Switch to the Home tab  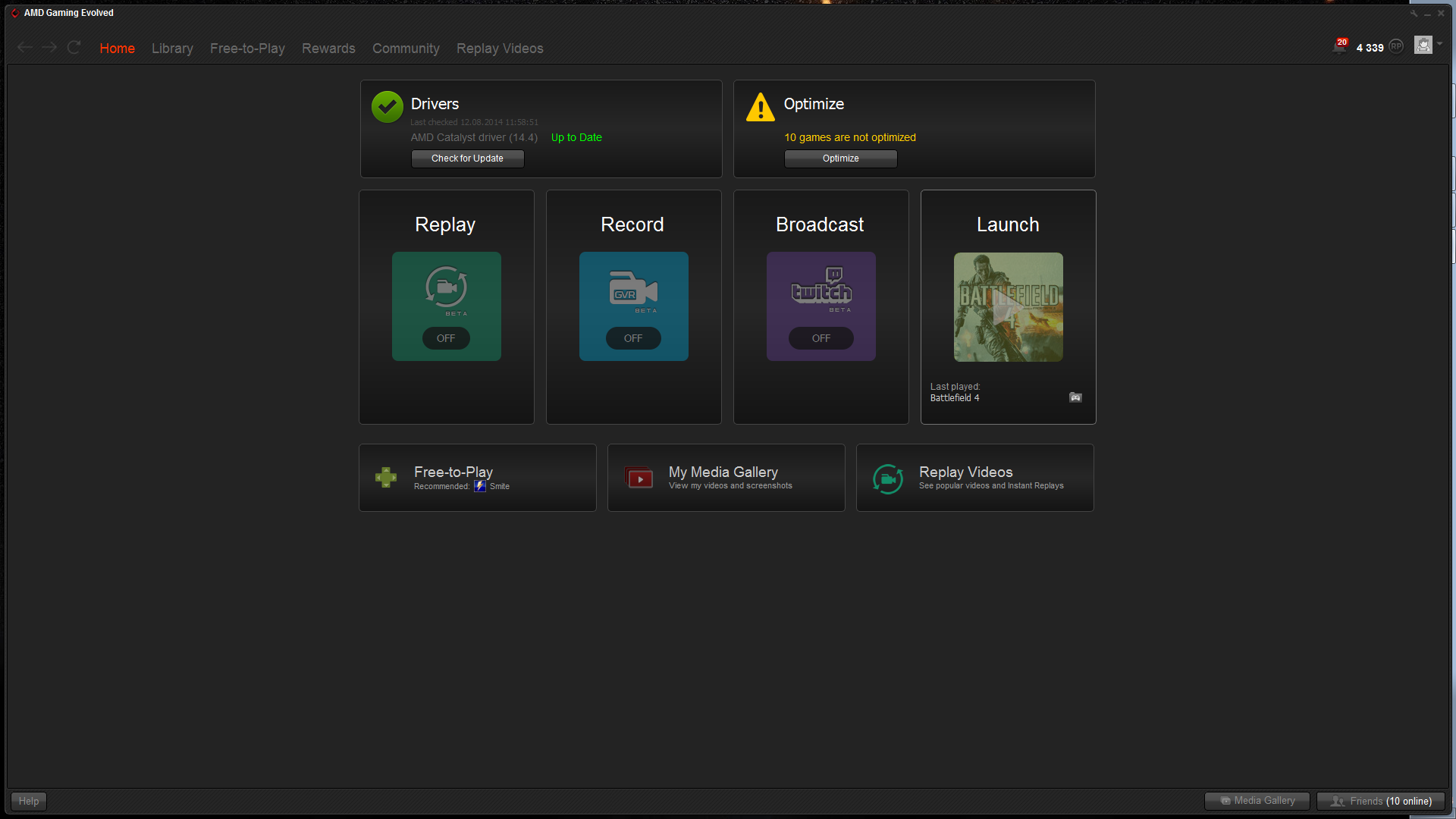118,48
